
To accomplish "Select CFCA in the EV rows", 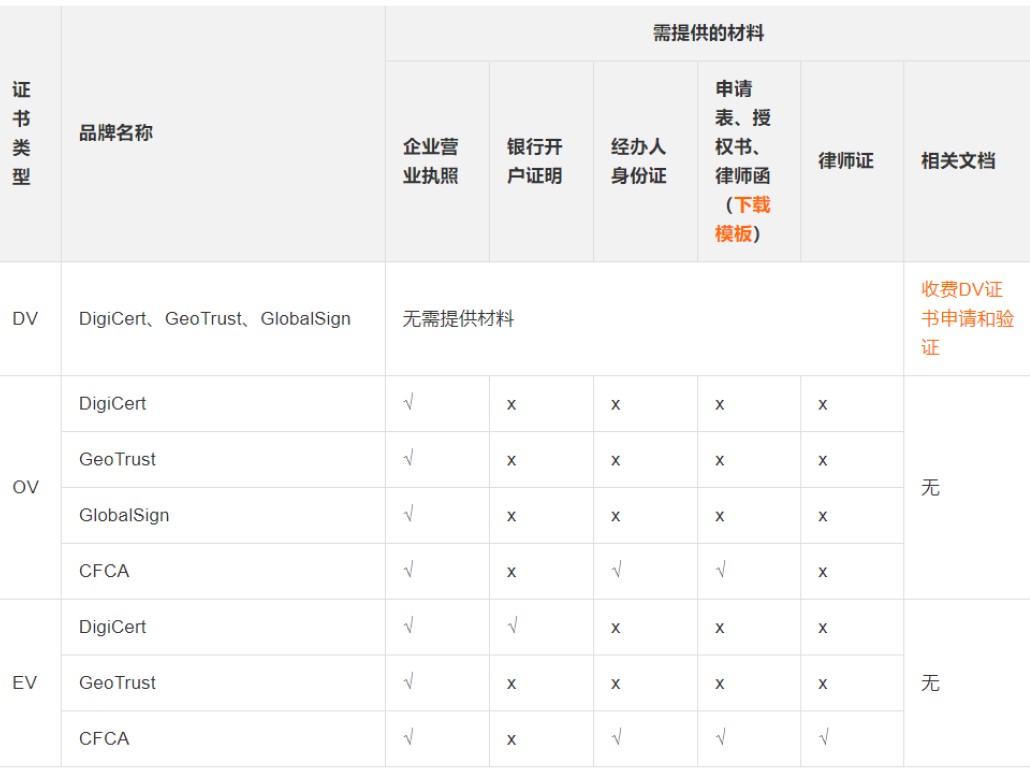I will pyautogui.click(x=104, y=739).
